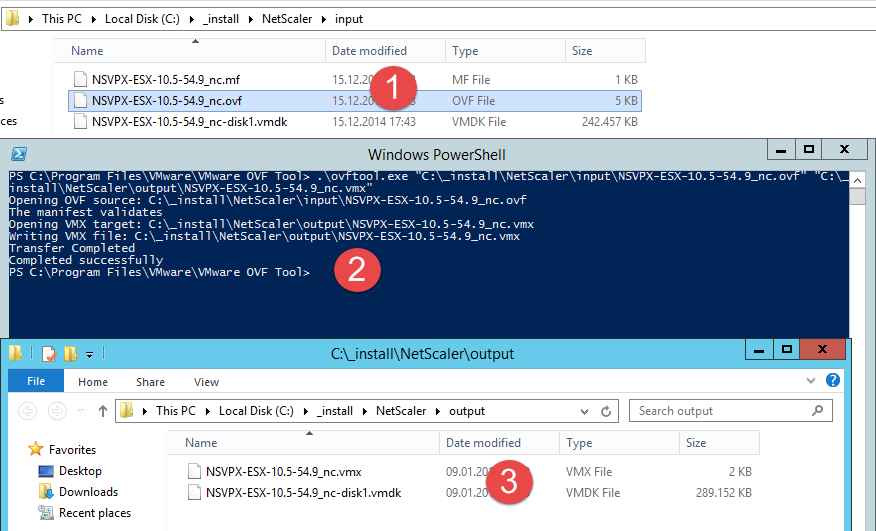The height and width of the screenshot is (531, 876).
Task: Click the folder icon in the input address bar
Action: pos(12,18)
